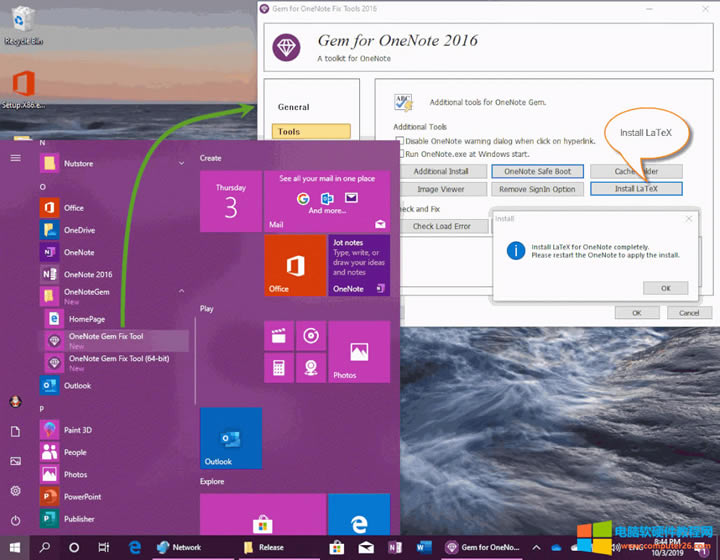Click the Movies & TV tile
Image resolution: width=720 pixels, height=560 pixels.
278,336
